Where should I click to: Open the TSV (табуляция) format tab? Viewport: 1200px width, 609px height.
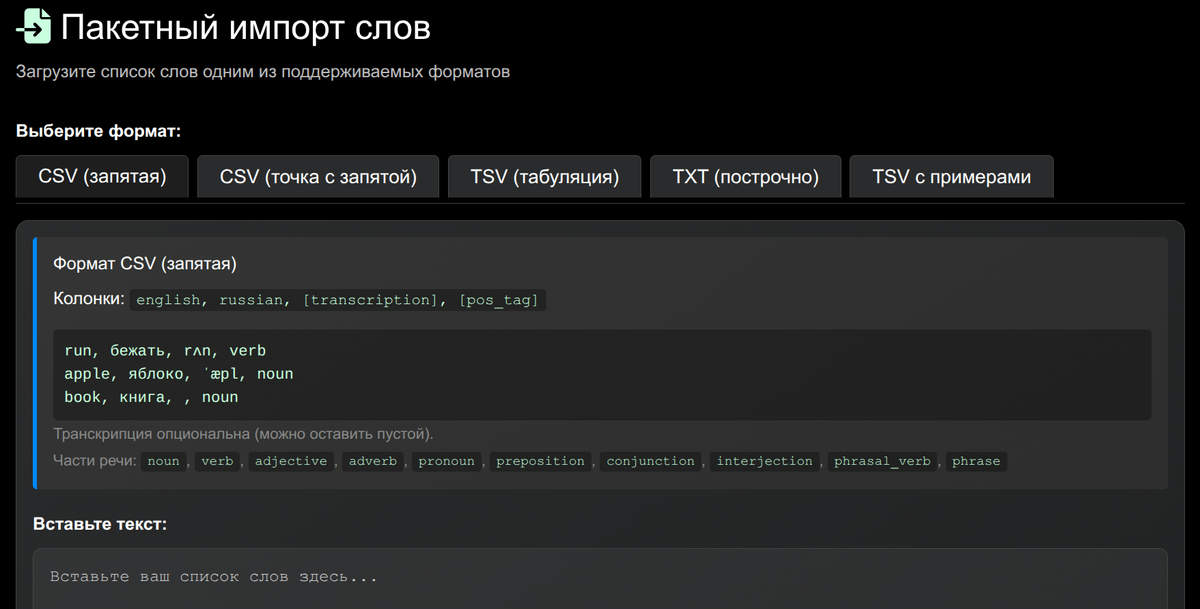pyautogui.click(x=544, y=177)
